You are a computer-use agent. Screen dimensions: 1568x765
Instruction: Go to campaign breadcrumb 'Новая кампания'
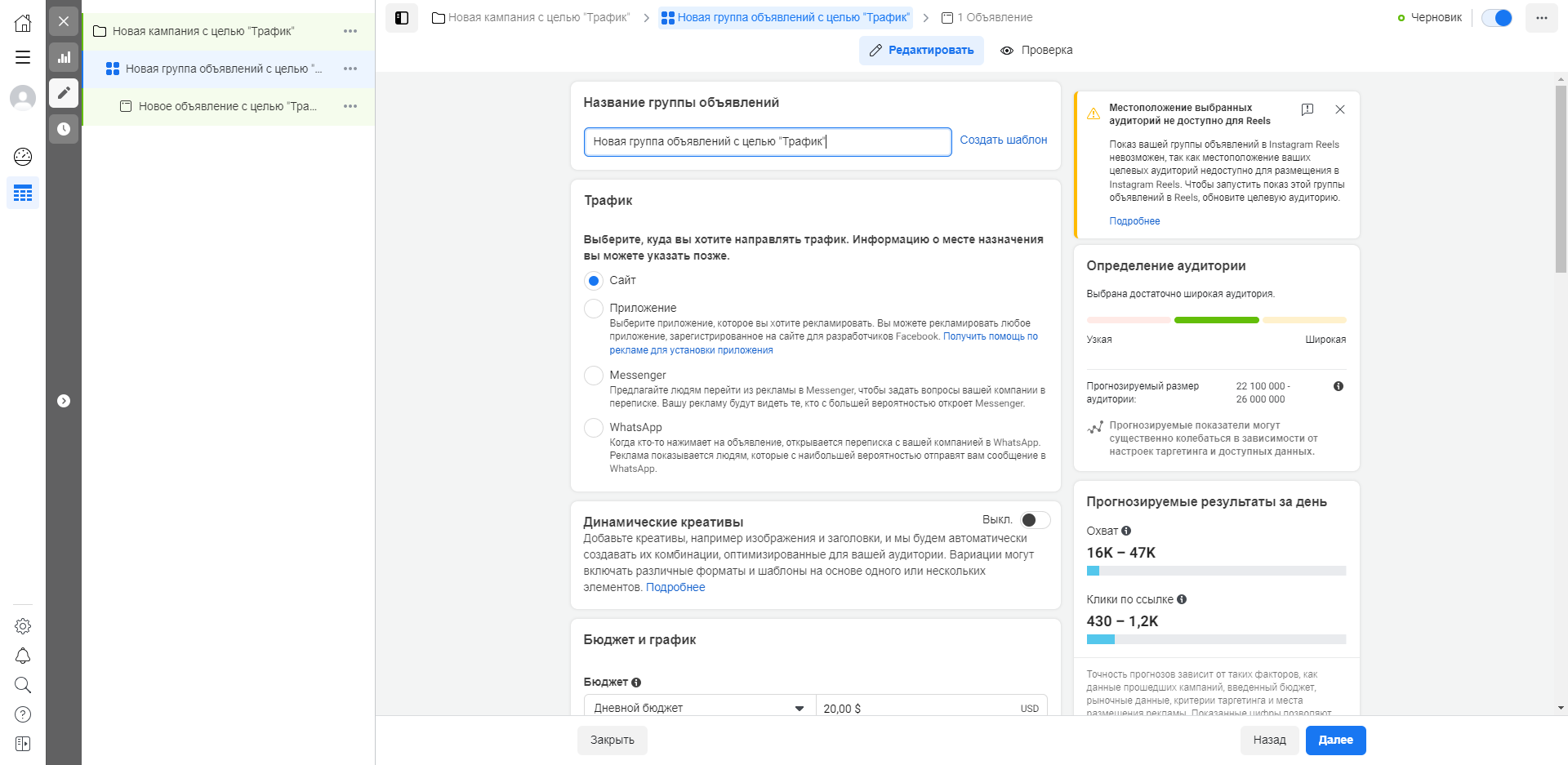[531, 17]
